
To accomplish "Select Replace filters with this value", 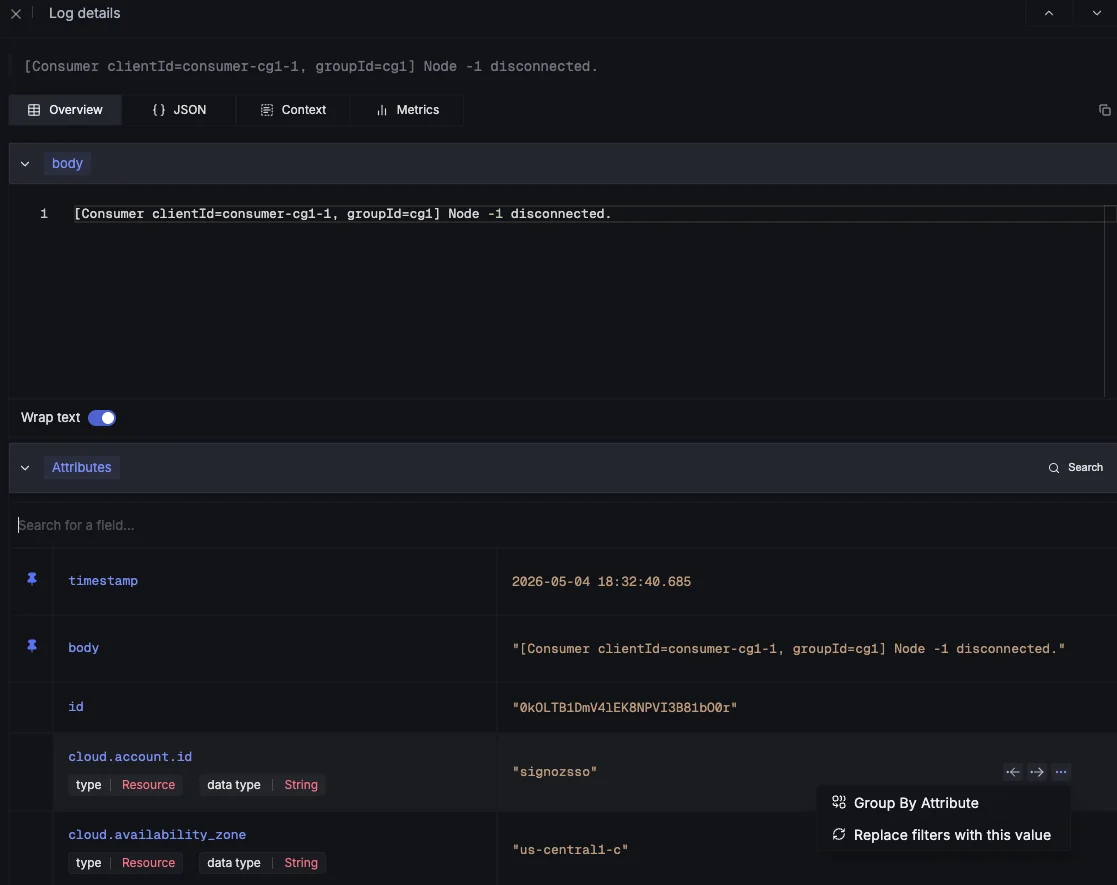I will pyautogui.click(x=943, y=835).
